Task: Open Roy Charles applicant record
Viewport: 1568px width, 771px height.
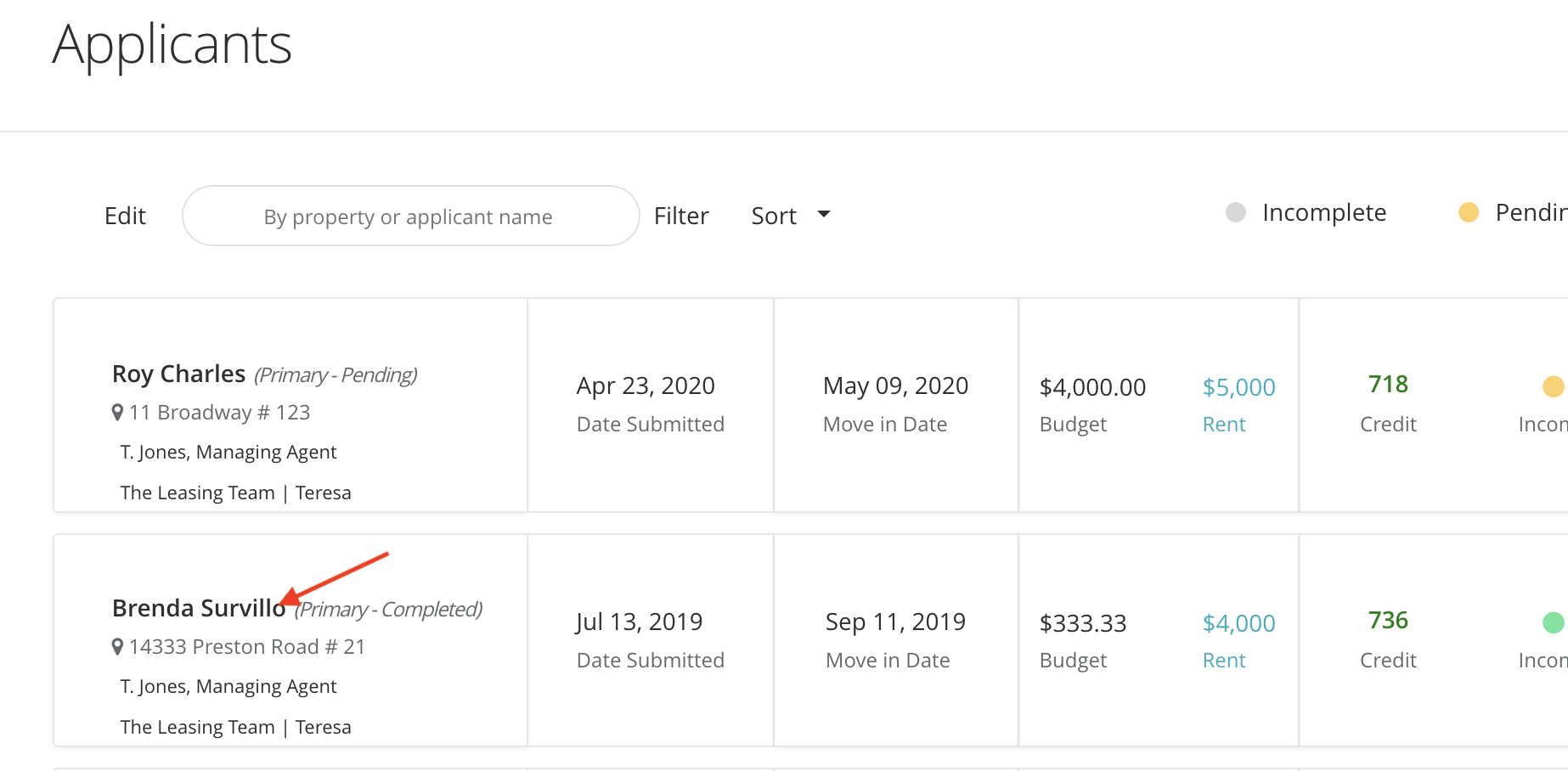Action: tap(178, 374)
